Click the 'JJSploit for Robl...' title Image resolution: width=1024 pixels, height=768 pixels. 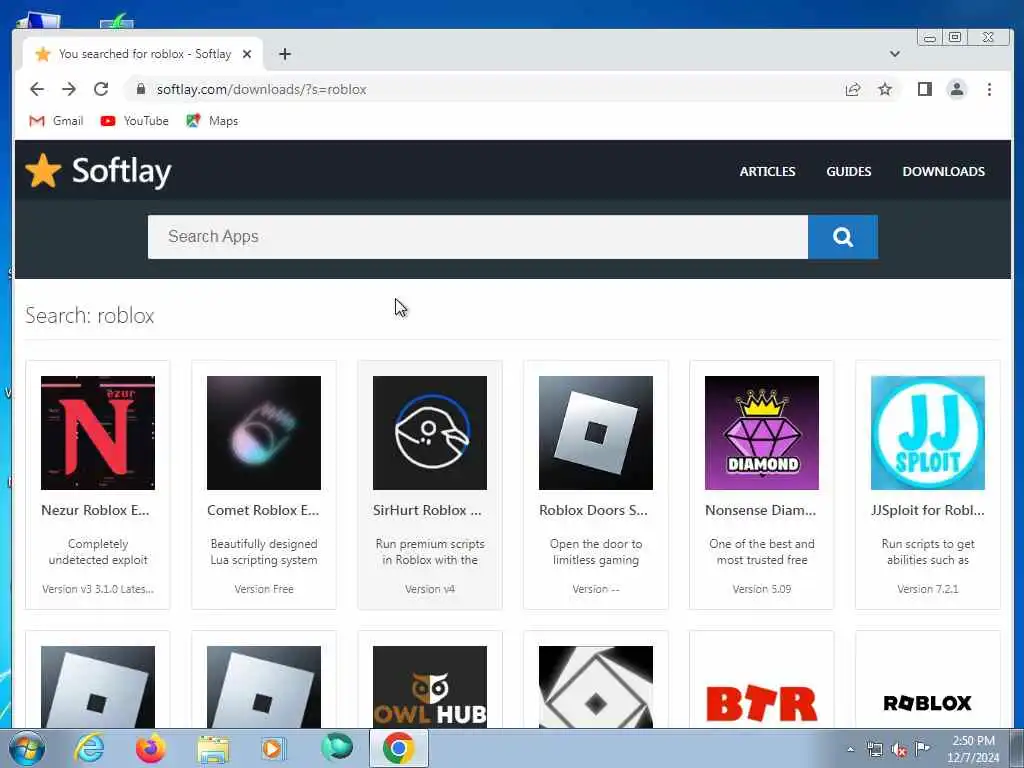point(927,510)
